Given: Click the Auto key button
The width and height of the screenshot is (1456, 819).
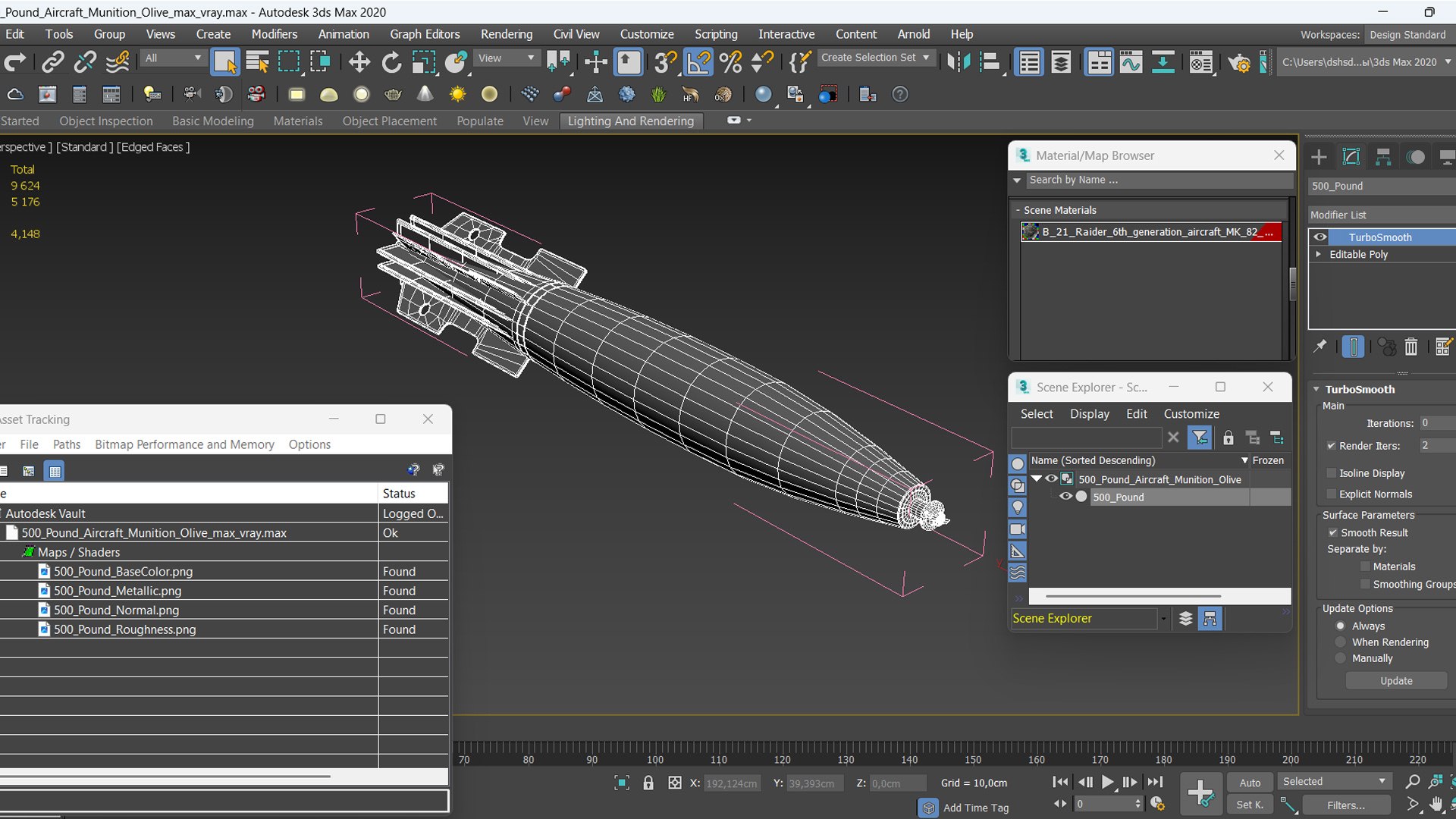Looking at the screenshot, I should point(1250,783).
